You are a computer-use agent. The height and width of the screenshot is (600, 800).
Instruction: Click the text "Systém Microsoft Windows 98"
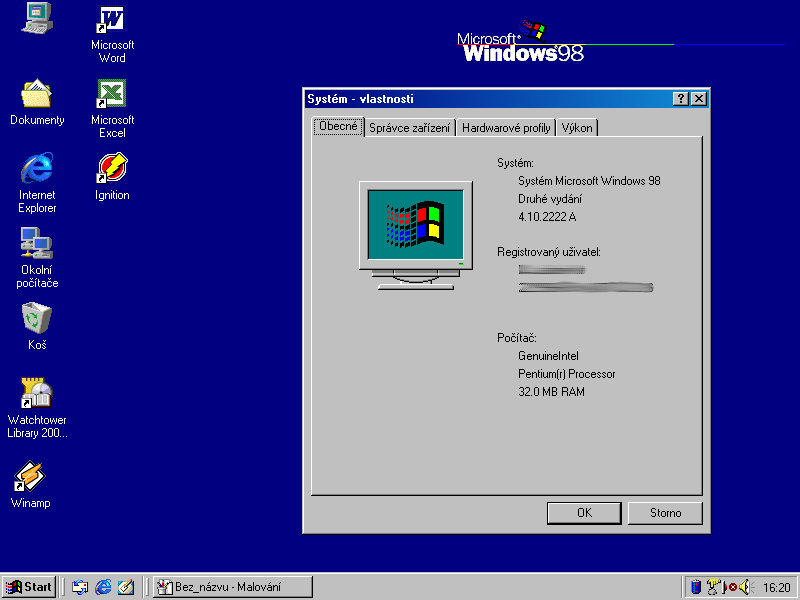(589, 181)
